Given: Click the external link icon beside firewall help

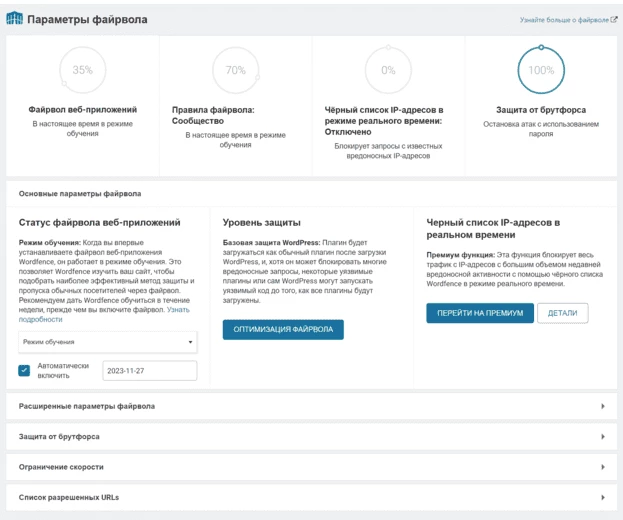Looking at the screenshot, I should (x=614, y=19).
